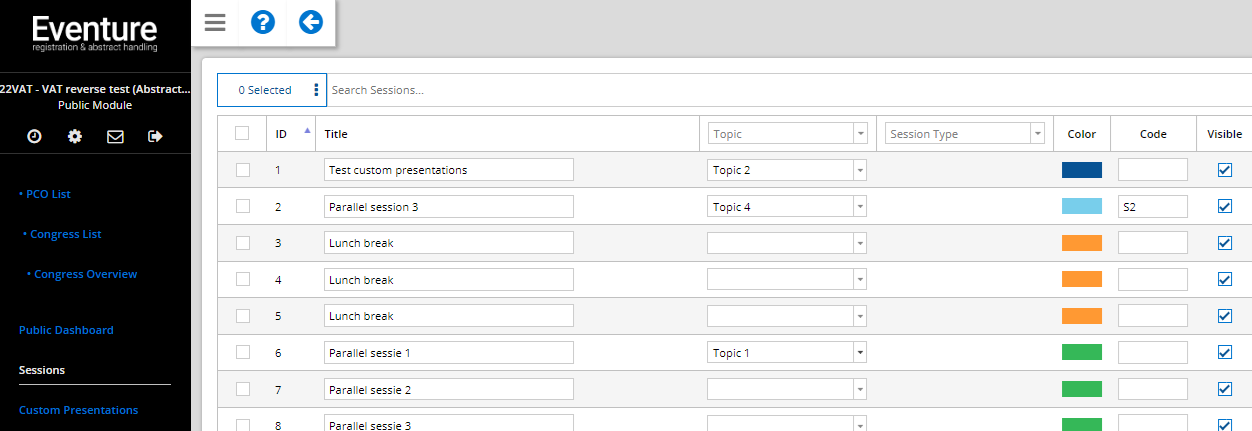Open the hamburger menu icon
This screenshot has height=431, width=1252.
pyautogui.click(x=215, y=22)
